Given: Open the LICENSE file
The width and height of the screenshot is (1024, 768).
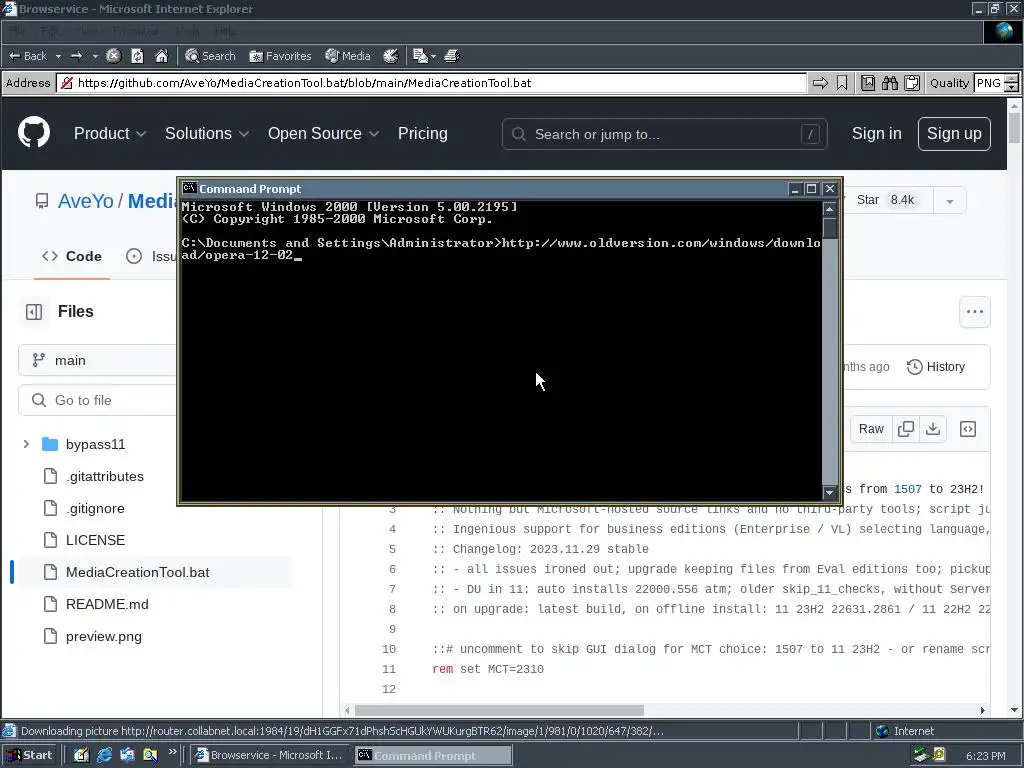Looking at the screenshot, I should (x=95, y=540).
